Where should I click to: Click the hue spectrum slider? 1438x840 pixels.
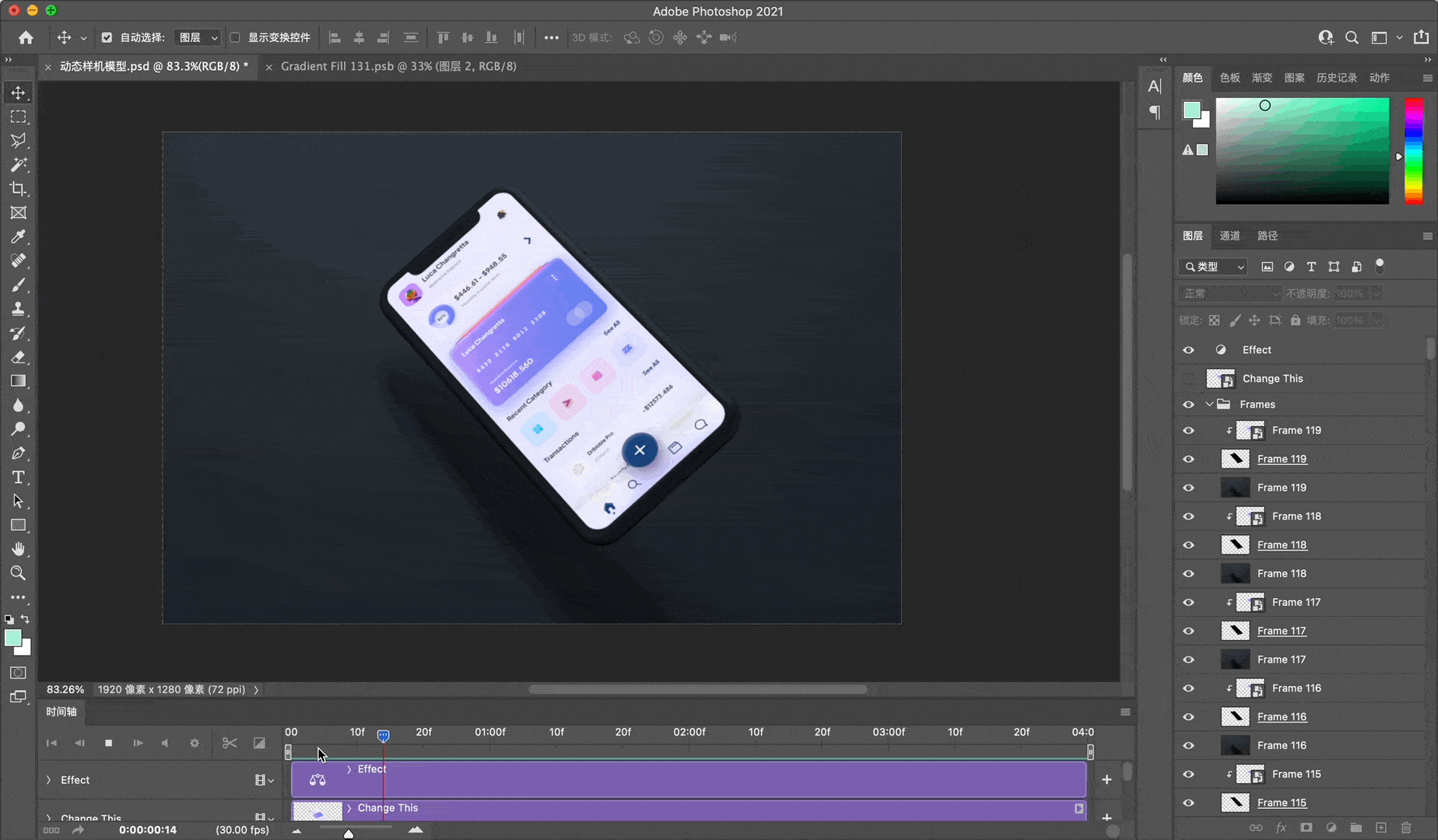1414,152
